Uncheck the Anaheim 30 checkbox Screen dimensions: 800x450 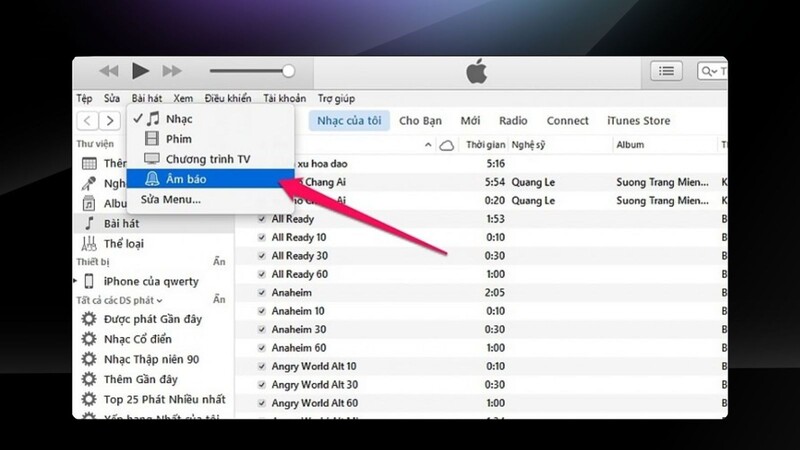262,329
